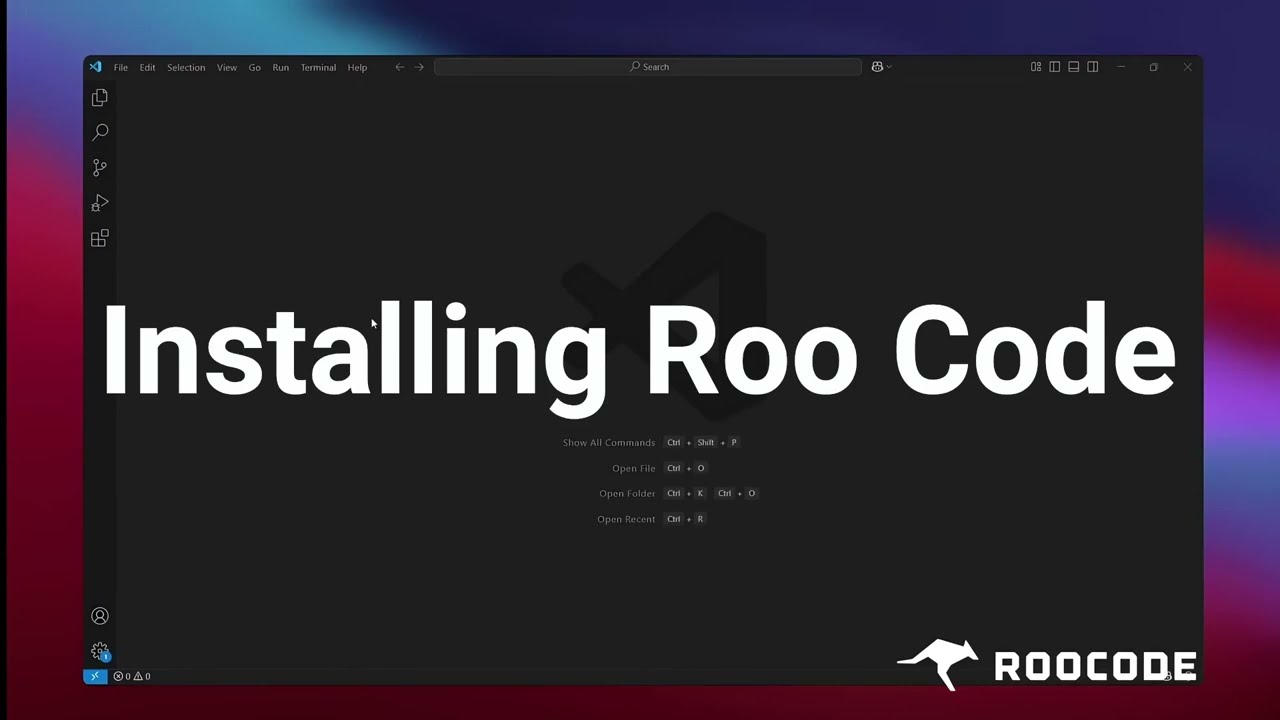Image resolution: width=1280 pixels, height=720 pixels.
Task: Click the Go Forward navigation arrow
Action: click(419, 66)
